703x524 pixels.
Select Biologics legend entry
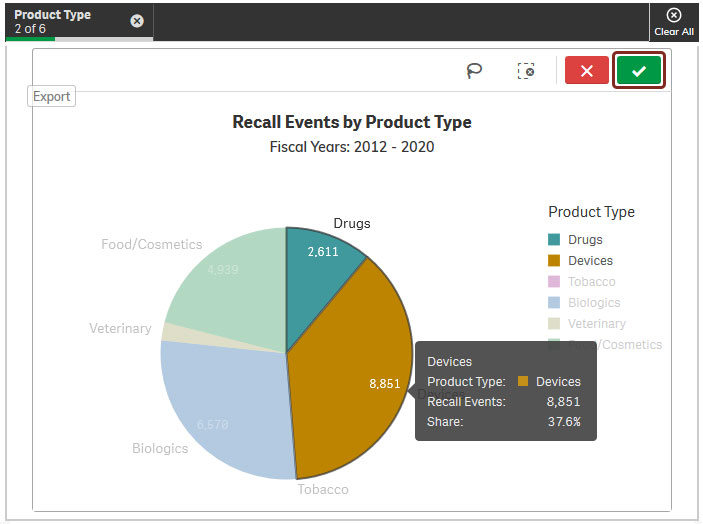pyautogui.click(x=593, y=303)
